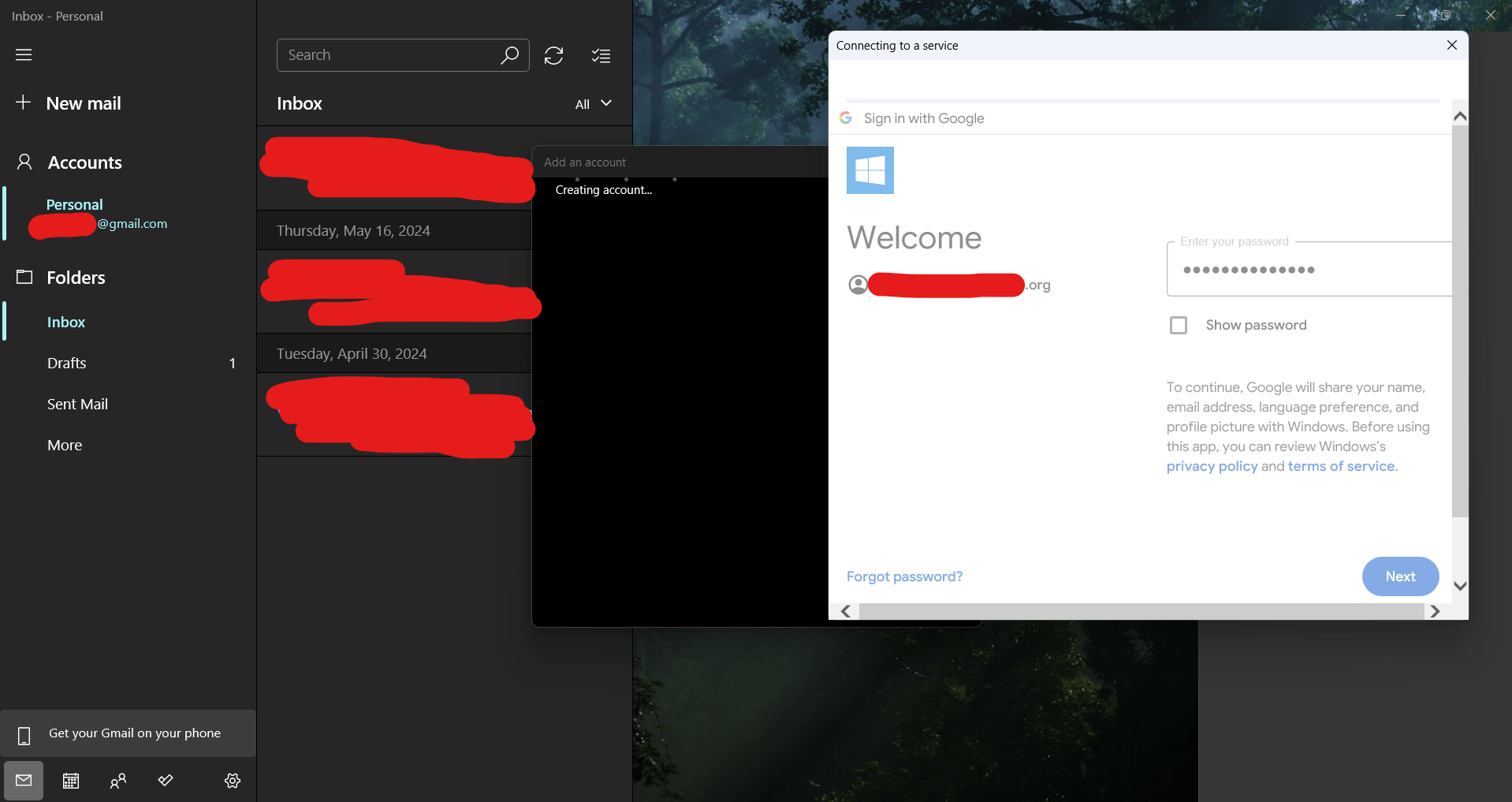The width and height of the screenshot is (1512, 802).
Task: Click Tuesday, April 30, 2024 date header
Action: point(352,353)
